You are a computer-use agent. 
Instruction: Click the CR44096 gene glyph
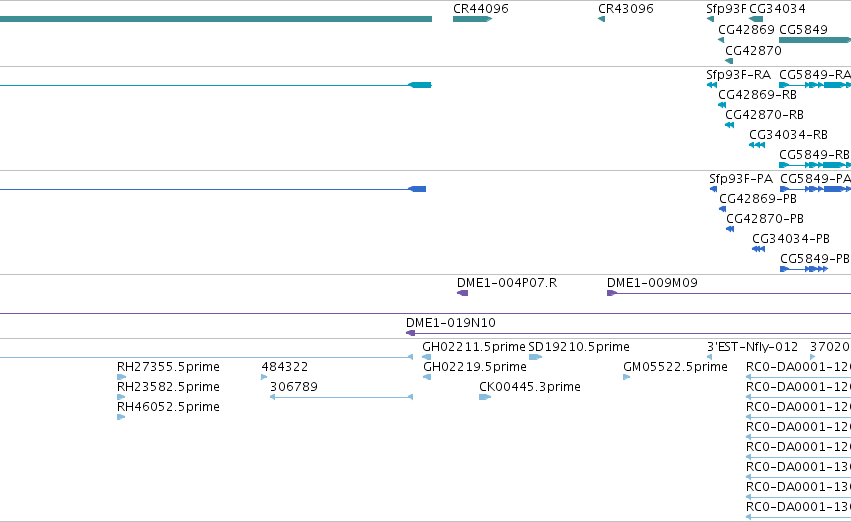coord(472,19)
